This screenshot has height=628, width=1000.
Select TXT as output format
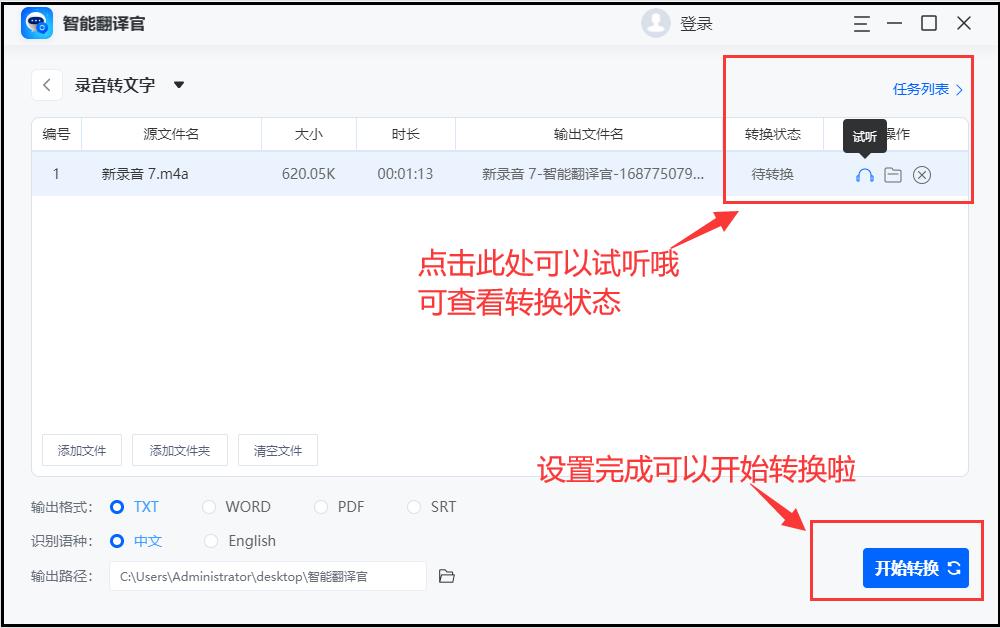point(120,507)
